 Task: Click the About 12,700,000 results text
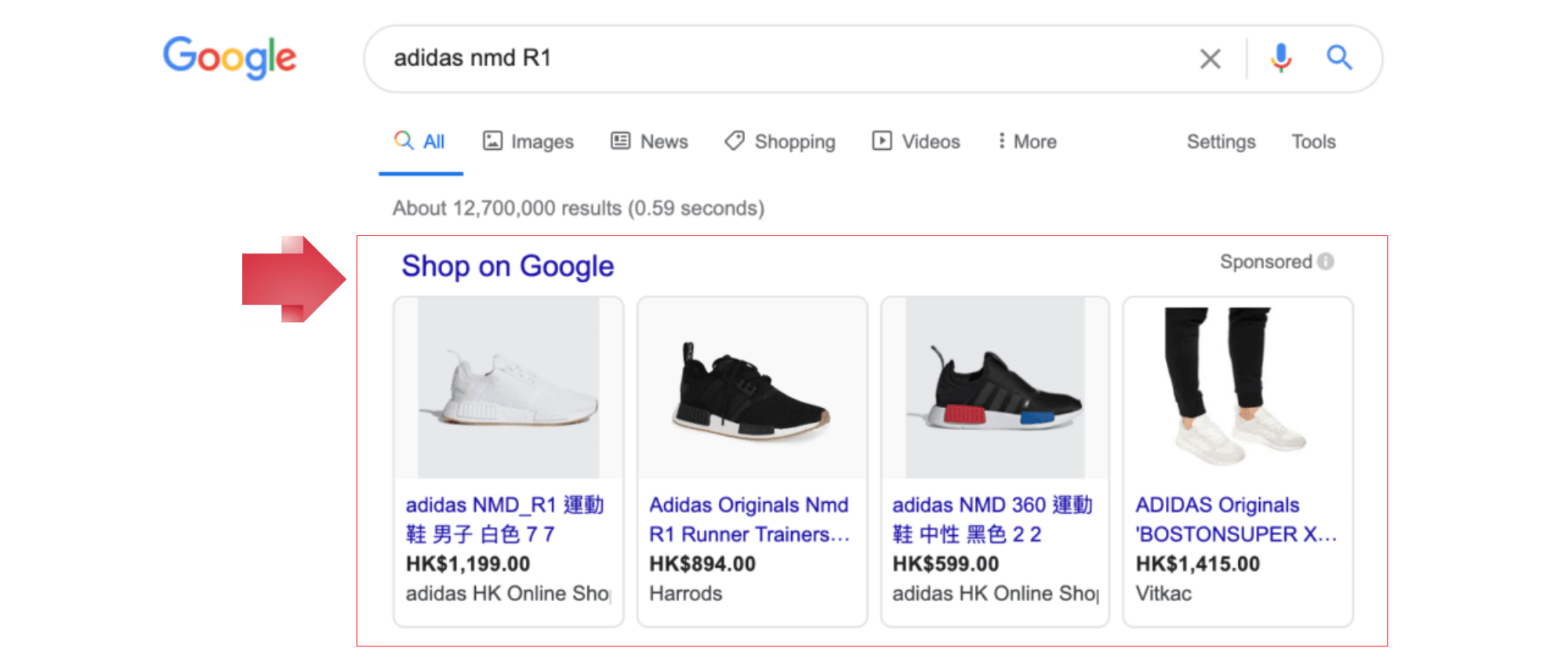579,209
